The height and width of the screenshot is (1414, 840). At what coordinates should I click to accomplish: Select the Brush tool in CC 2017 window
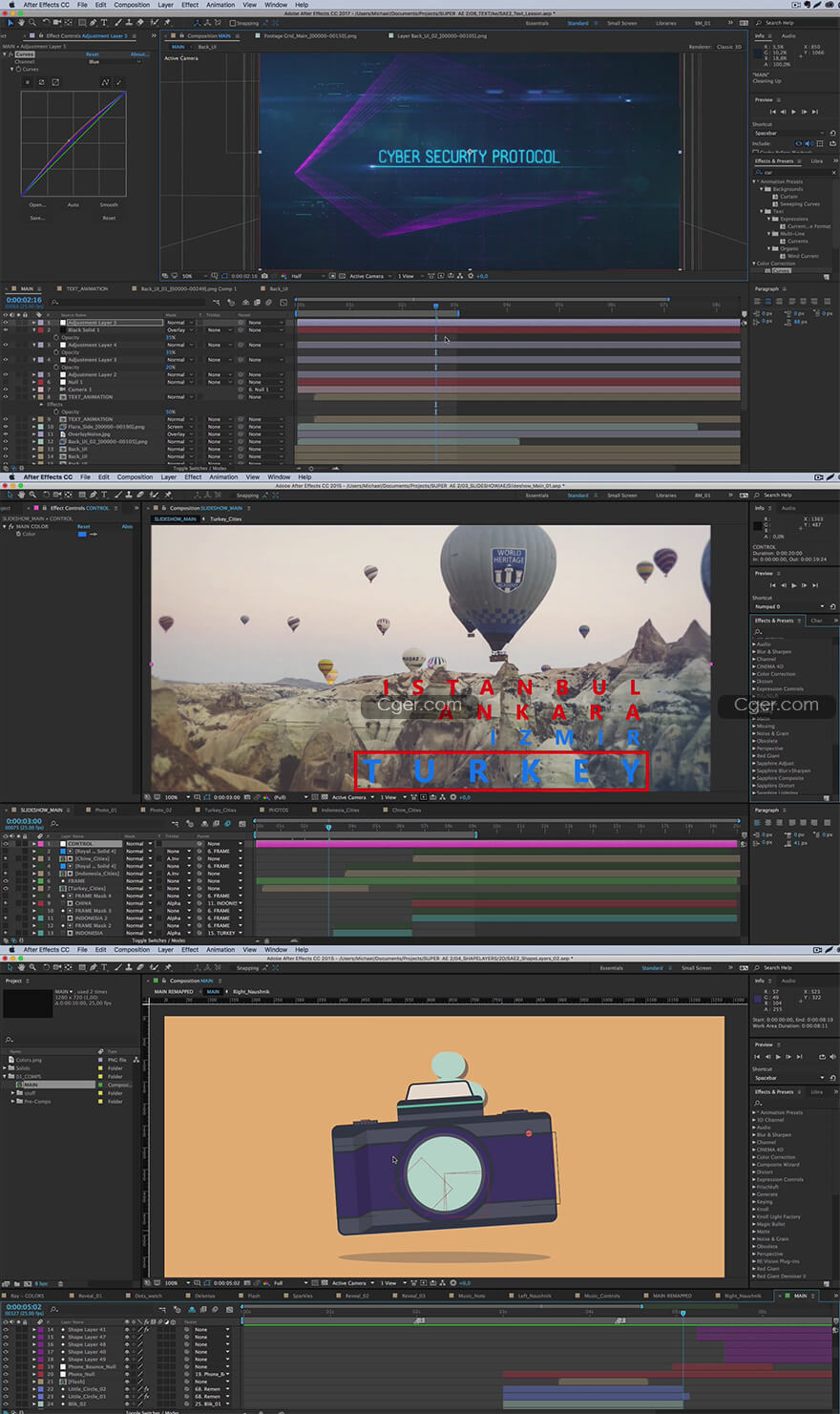pyautogui.click(x=118, y=23)
